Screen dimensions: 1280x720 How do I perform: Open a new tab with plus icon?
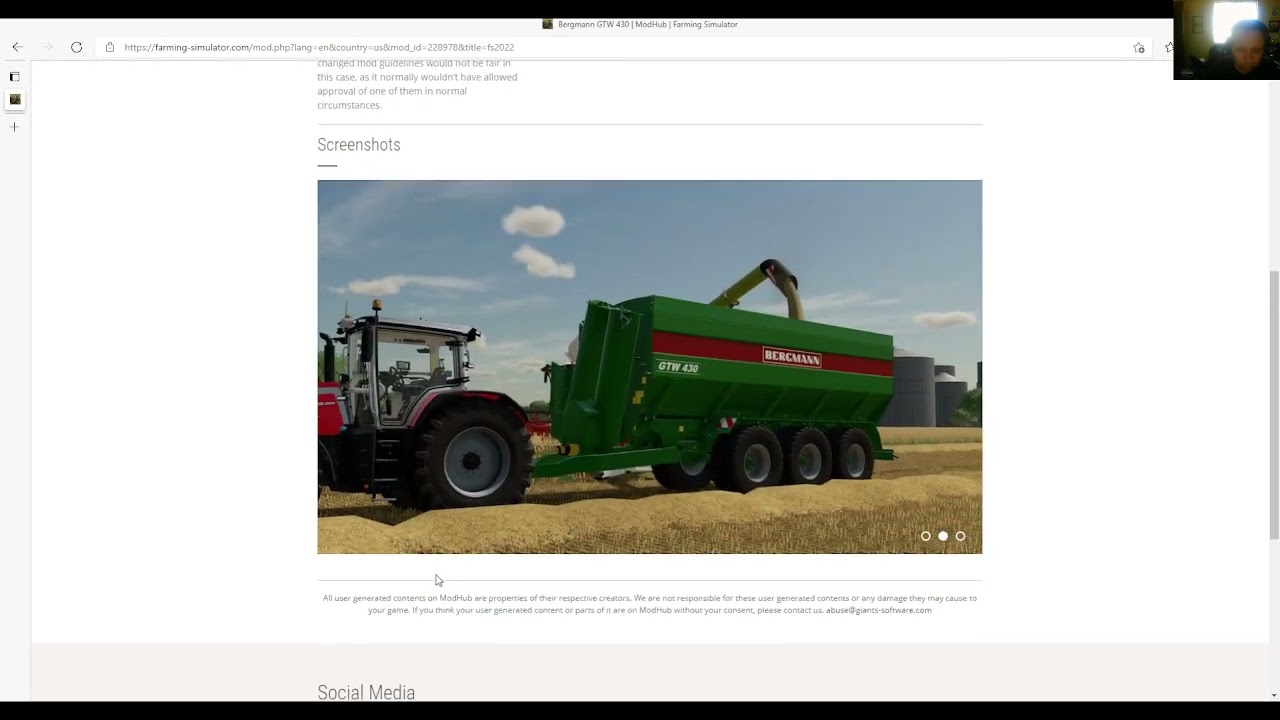[14, 127]
